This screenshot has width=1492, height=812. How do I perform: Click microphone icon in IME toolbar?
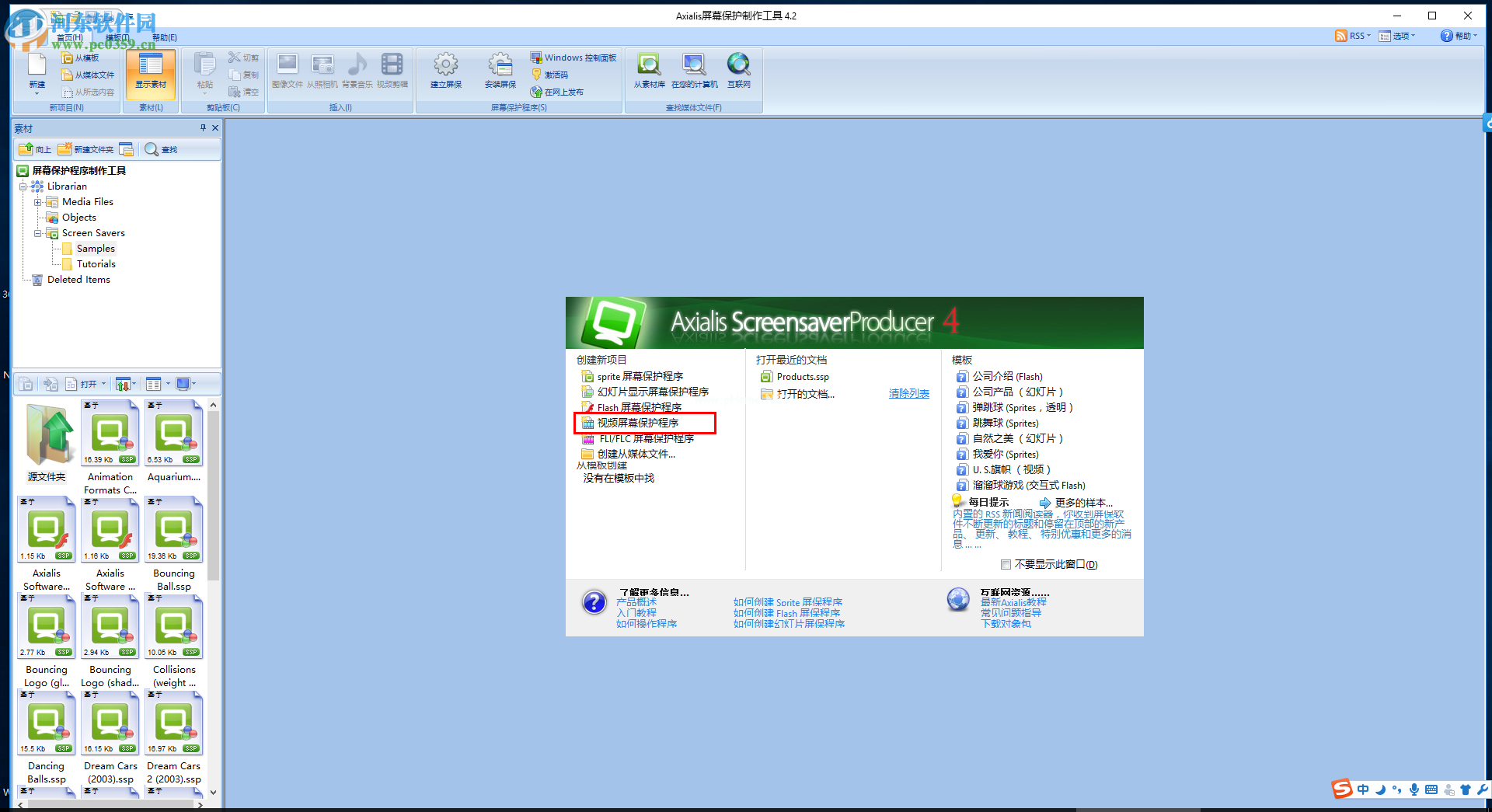(1414, 789)
